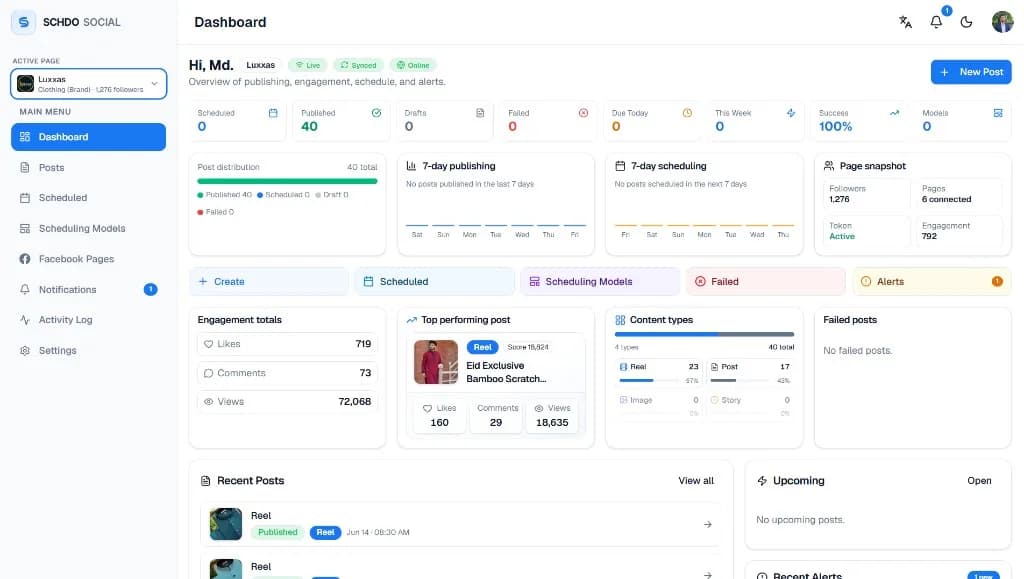
Task: Open the user profile avatar
Action: point(1002,22)
